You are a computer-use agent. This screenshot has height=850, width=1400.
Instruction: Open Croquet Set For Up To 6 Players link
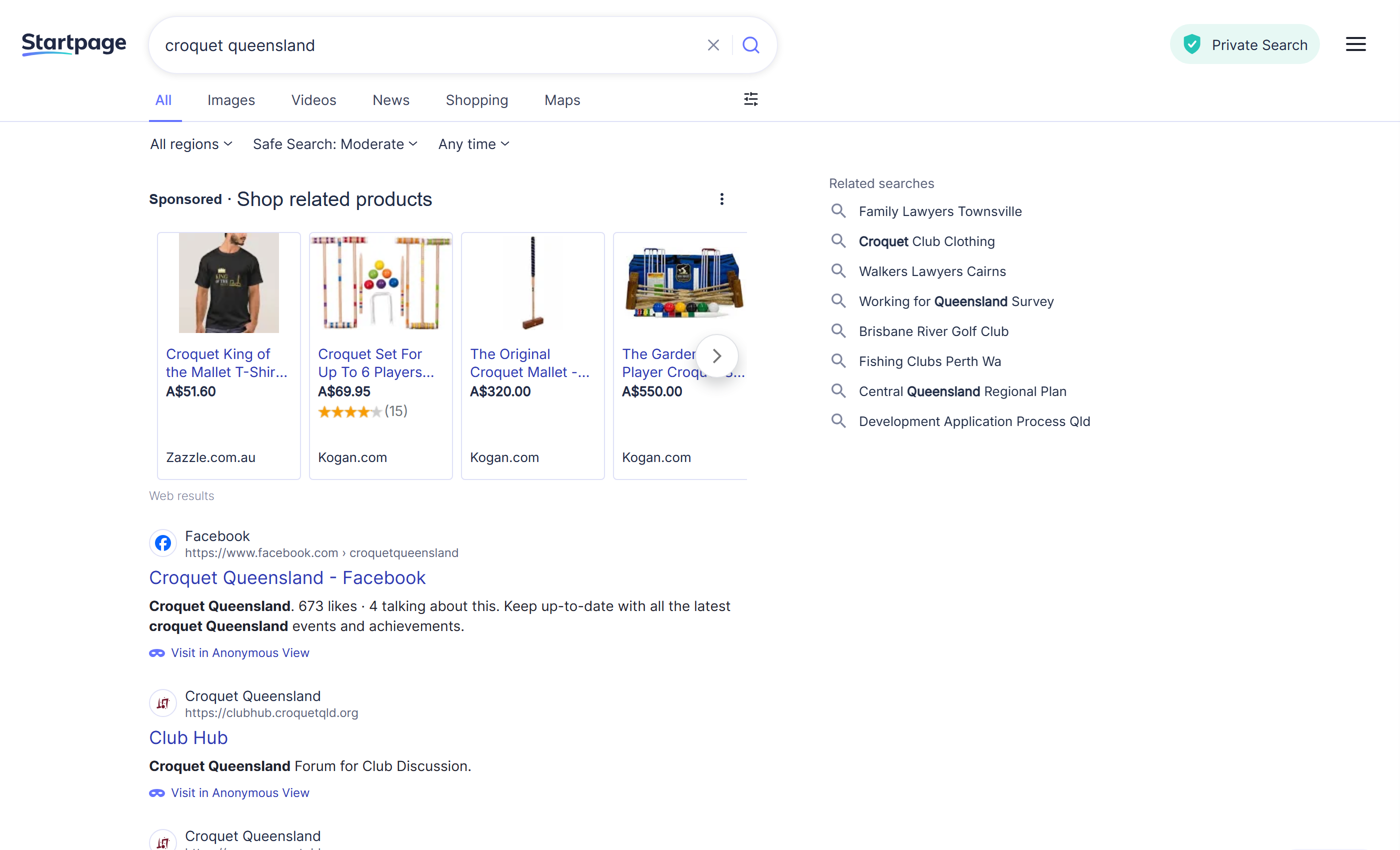[376, 363]
